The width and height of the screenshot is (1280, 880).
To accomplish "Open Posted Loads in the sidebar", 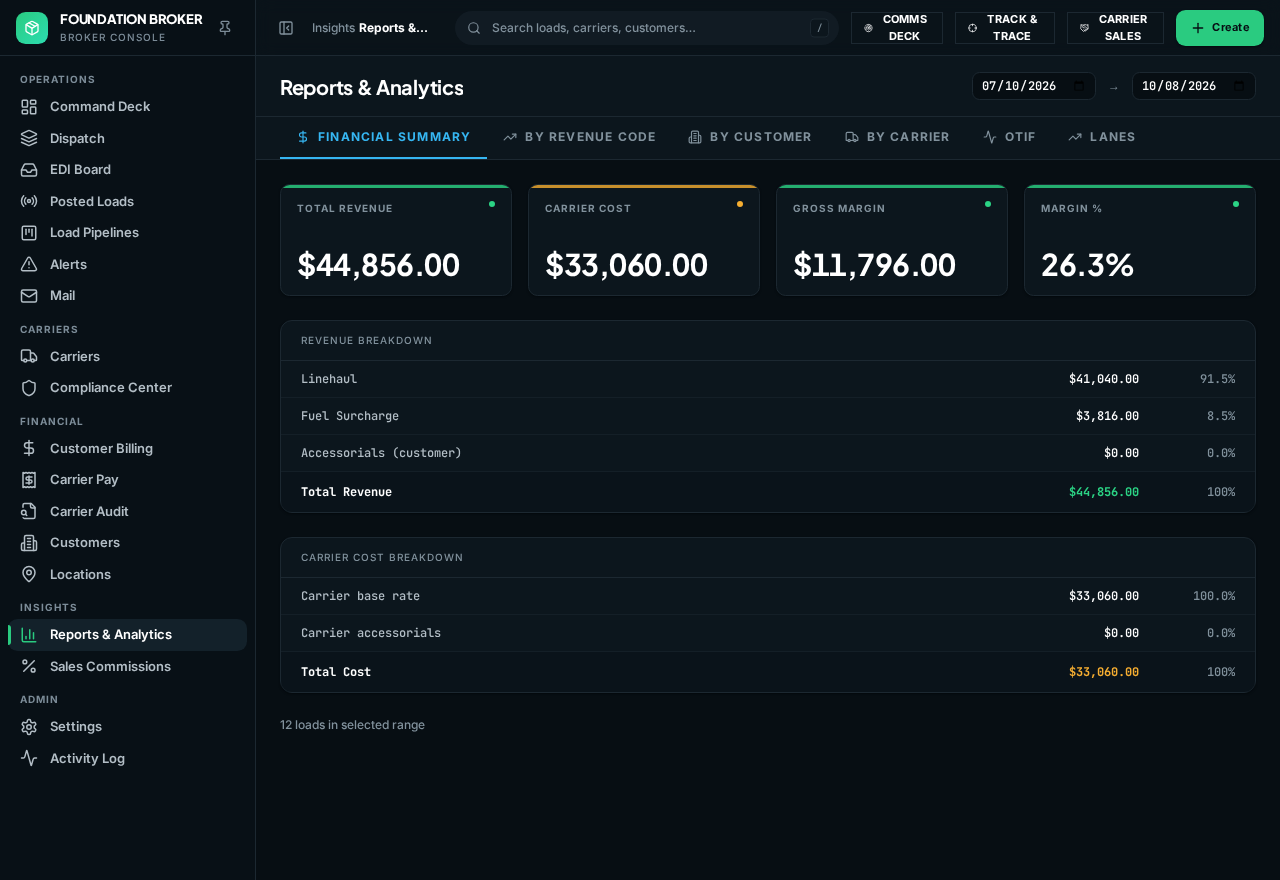I will point(128,201).
